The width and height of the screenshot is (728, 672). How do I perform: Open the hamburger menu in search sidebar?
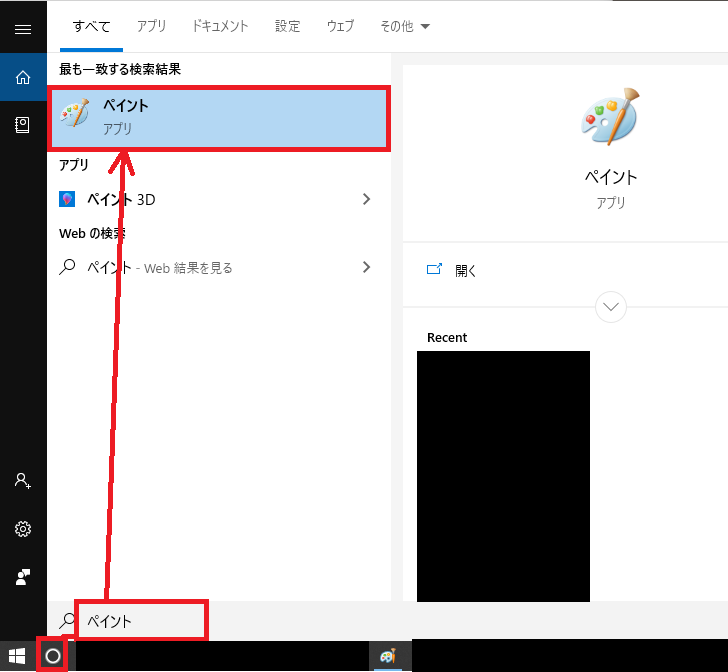(x=23, y=29)
